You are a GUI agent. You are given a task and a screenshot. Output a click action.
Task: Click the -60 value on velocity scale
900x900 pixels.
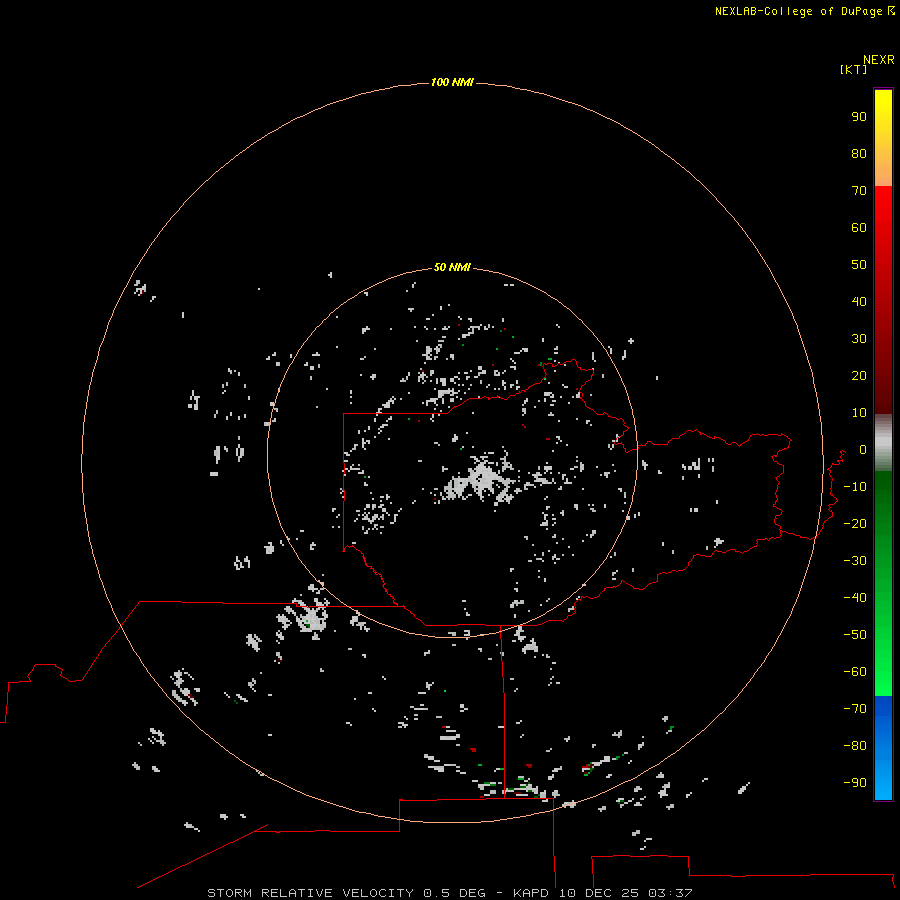(855, 672)
